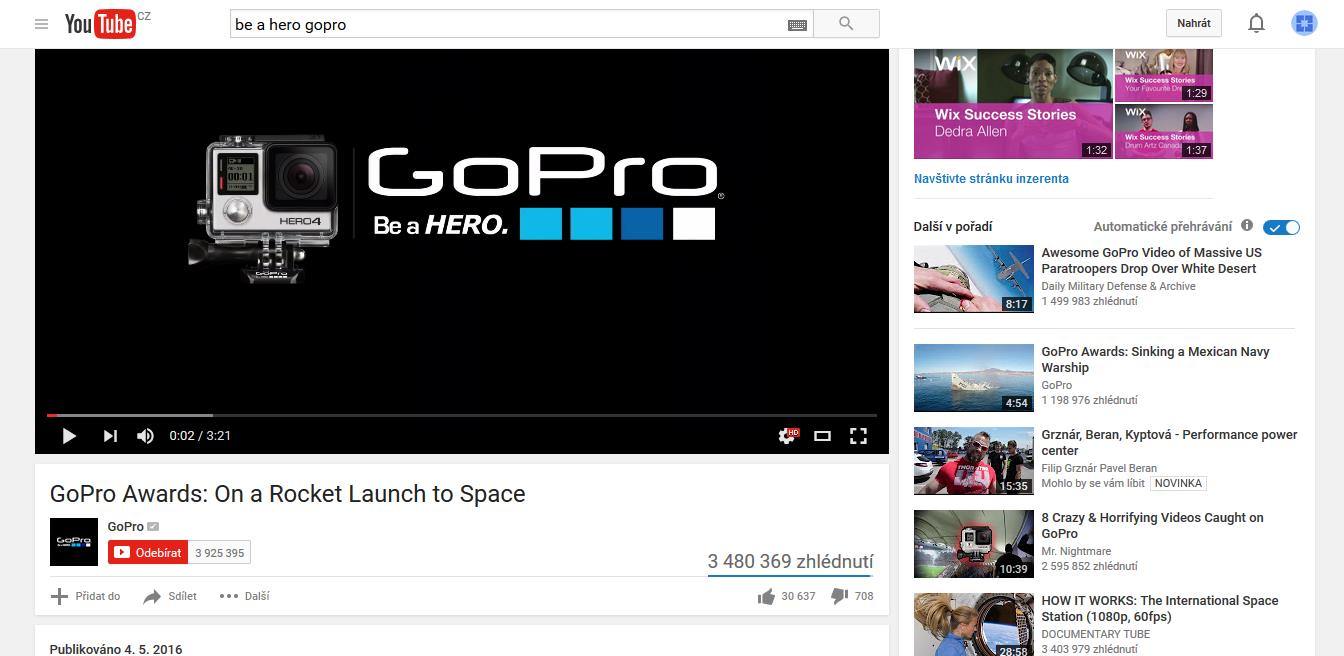Viewport: 1344px width, 656px height.
Task: Click the view count '3 480 369 zhlédnutí'
Action: coord(790,562)
